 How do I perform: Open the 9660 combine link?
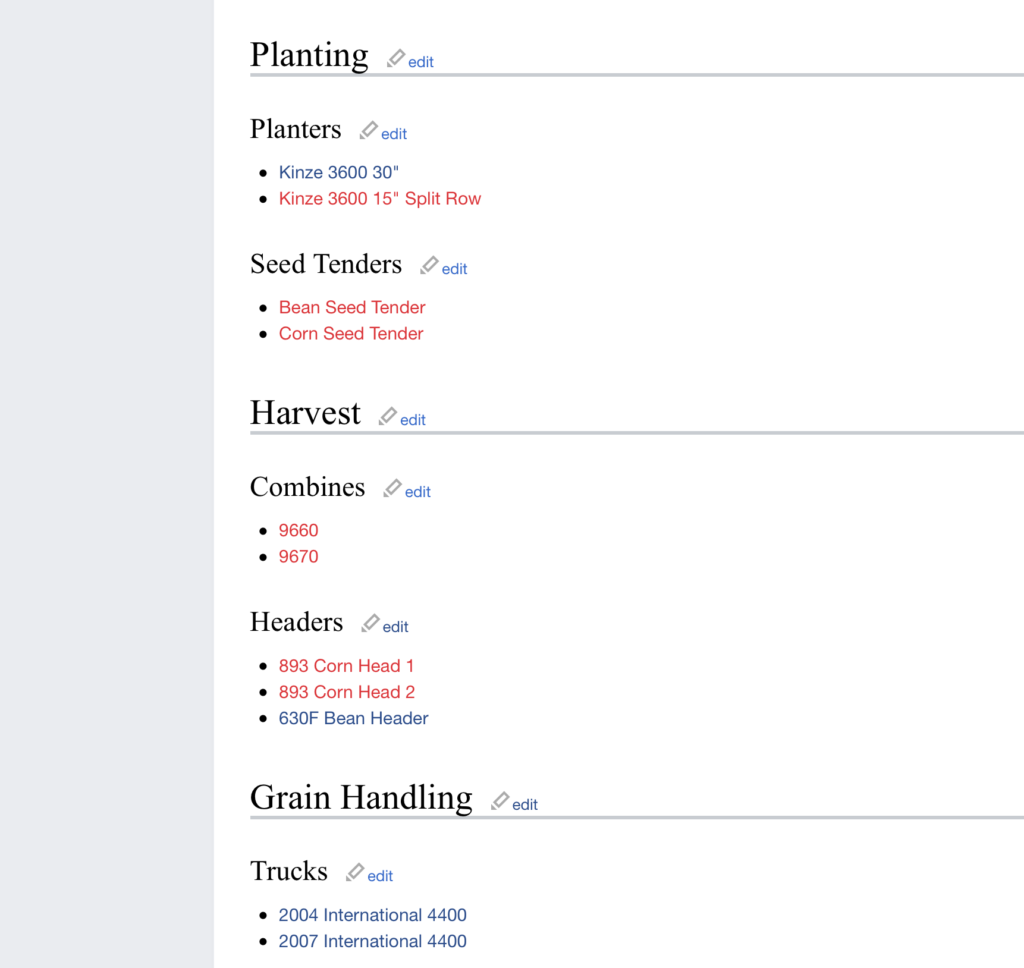coord(298,530)
